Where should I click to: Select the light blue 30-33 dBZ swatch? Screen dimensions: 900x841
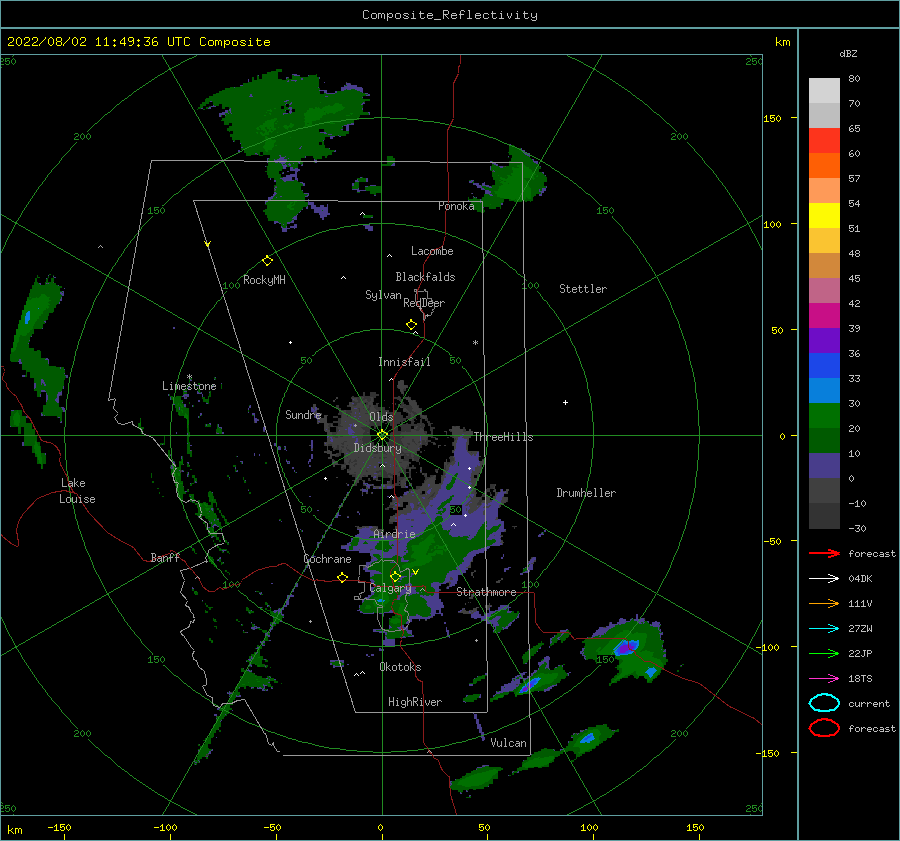824,391
